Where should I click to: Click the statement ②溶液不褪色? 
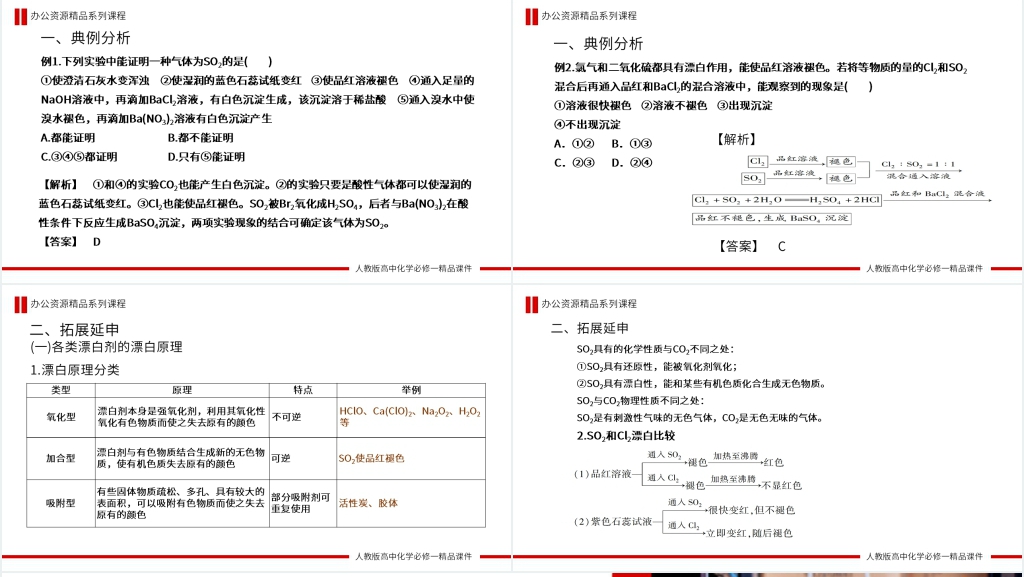674,105
